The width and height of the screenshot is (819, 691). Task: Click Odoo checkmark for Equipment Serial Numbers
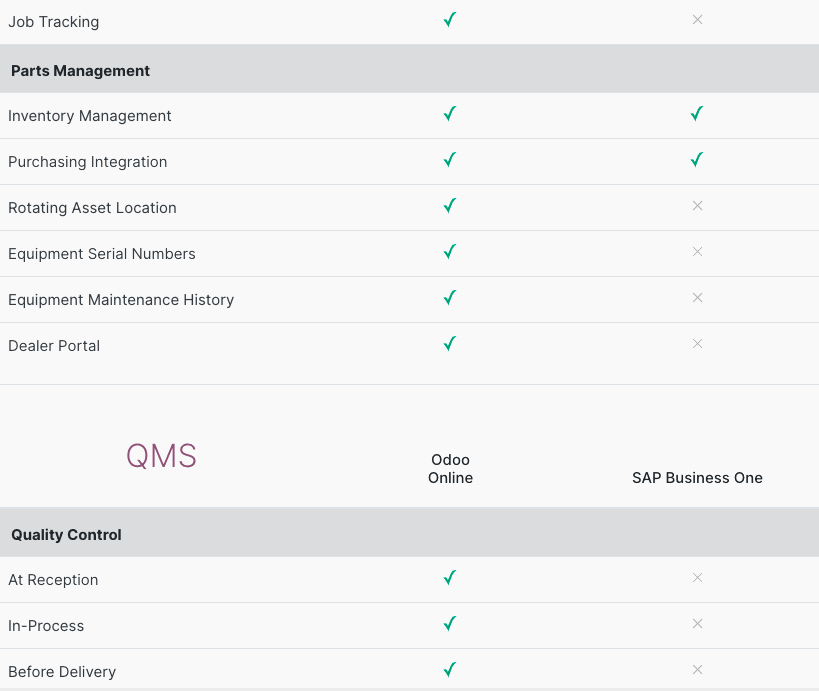pyautogui.click(x=450, y=252)
